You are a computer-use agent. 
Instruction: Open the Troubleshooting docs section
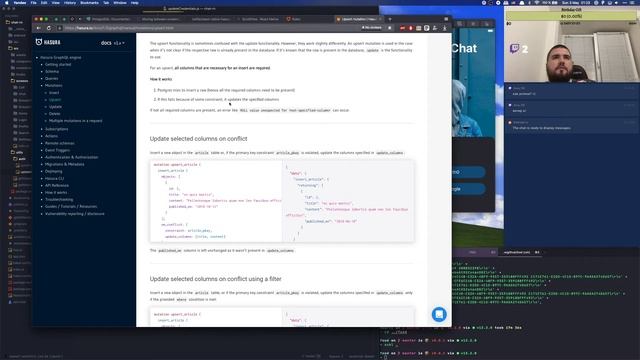tap(59, 200)
